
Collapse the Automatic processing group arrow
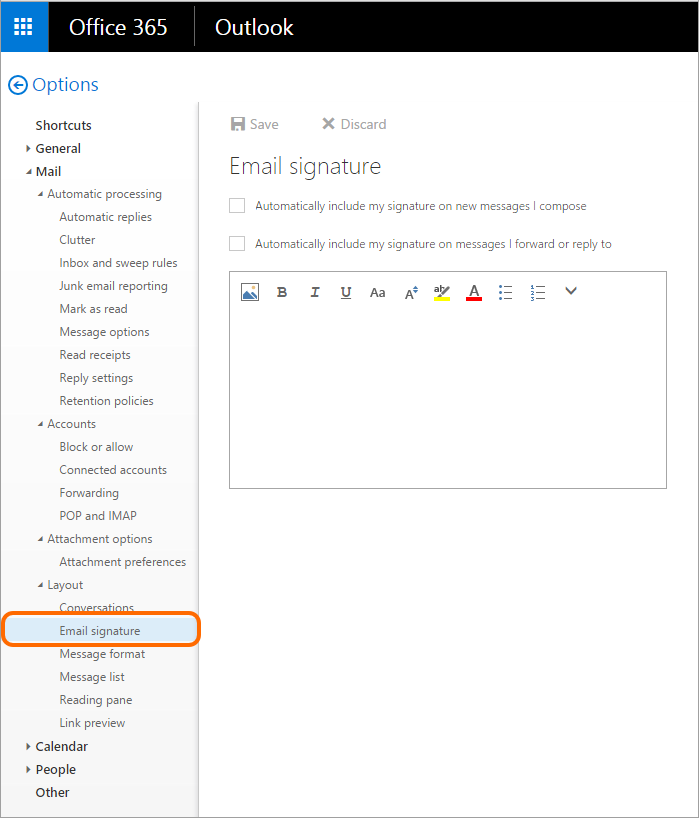(x=40, y=194)
